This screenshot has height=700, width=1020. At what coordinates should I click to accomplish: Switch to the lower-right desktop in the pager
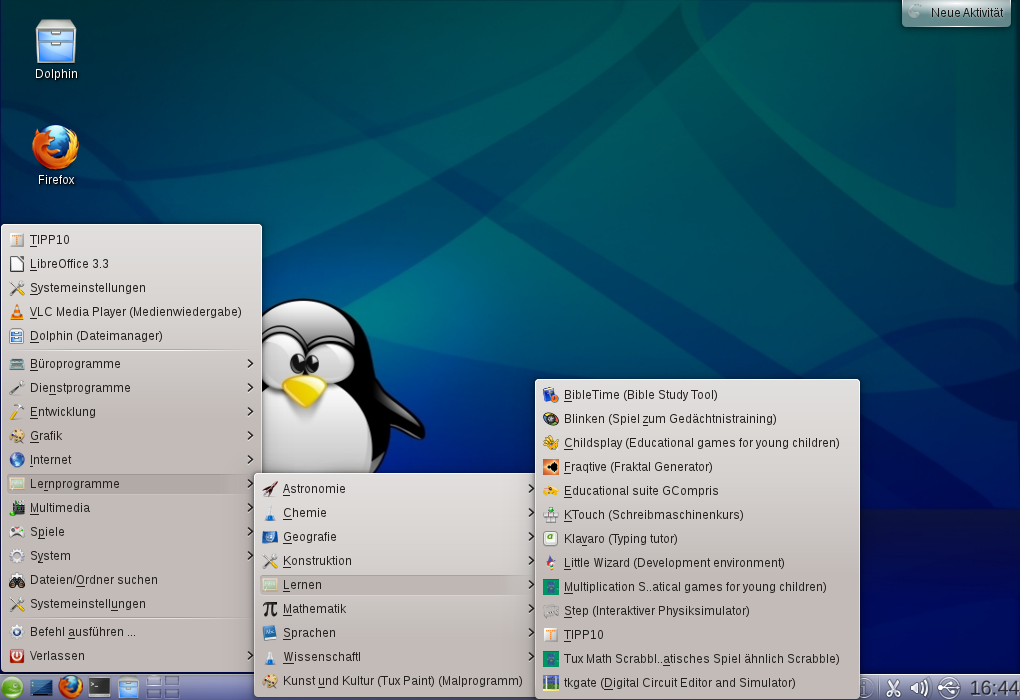(x=172, y=693)
